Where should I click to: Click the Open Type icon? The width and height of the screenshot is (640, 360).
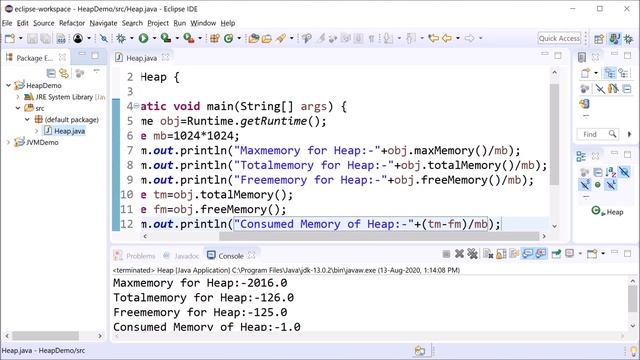(x=253, y=38)
